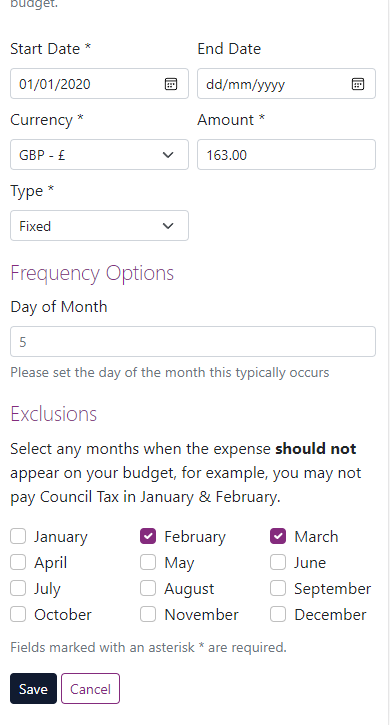Click the Cancel button

[90, 688]
